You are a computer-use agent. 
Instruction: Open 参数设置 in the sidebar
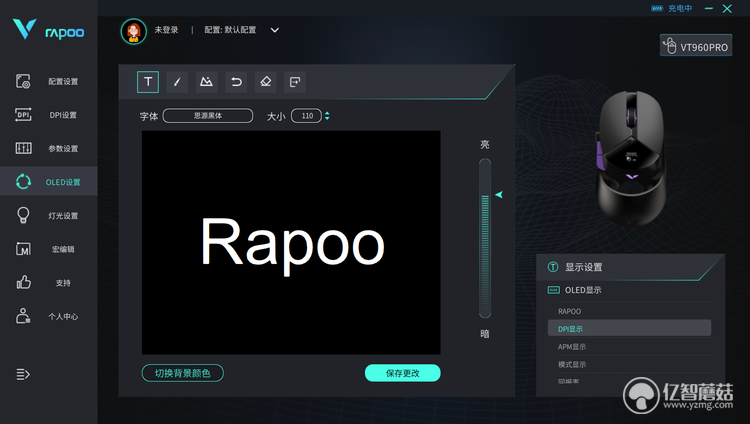49,148
